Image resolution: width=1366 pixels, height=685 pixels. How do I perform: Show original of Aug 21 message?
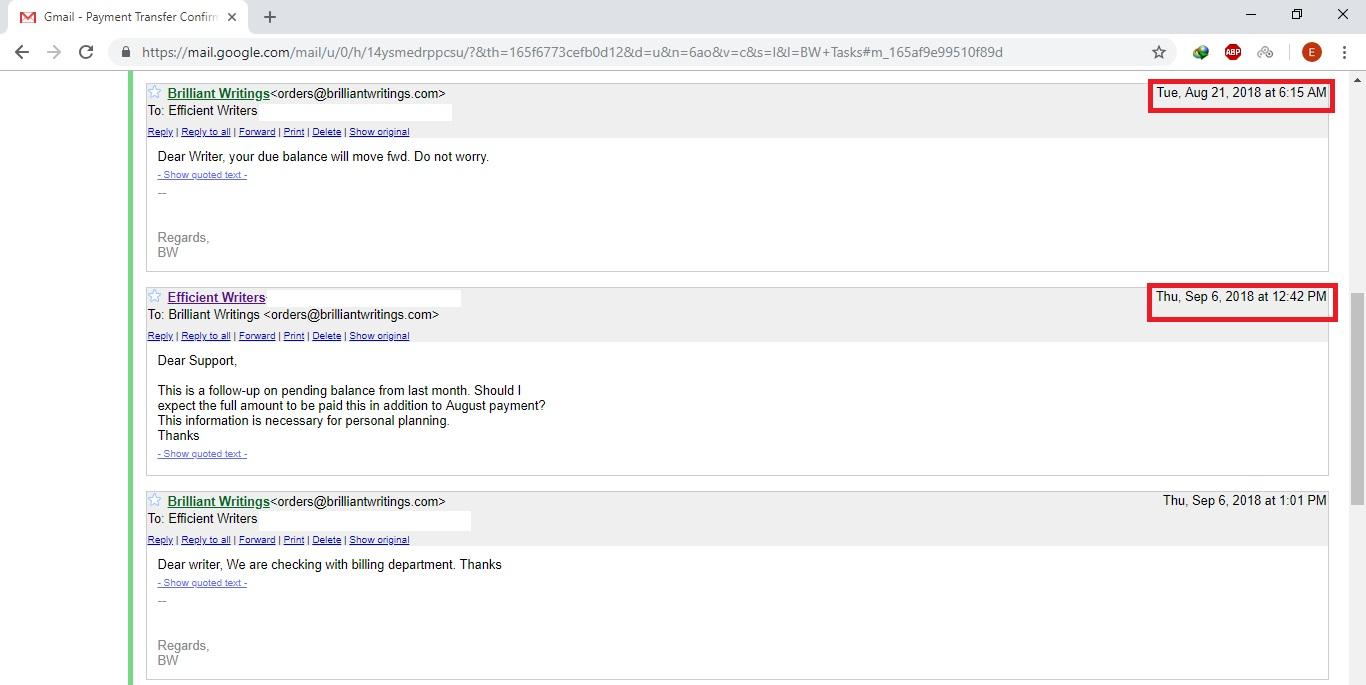pyautogui.click(x=379, y=132)
